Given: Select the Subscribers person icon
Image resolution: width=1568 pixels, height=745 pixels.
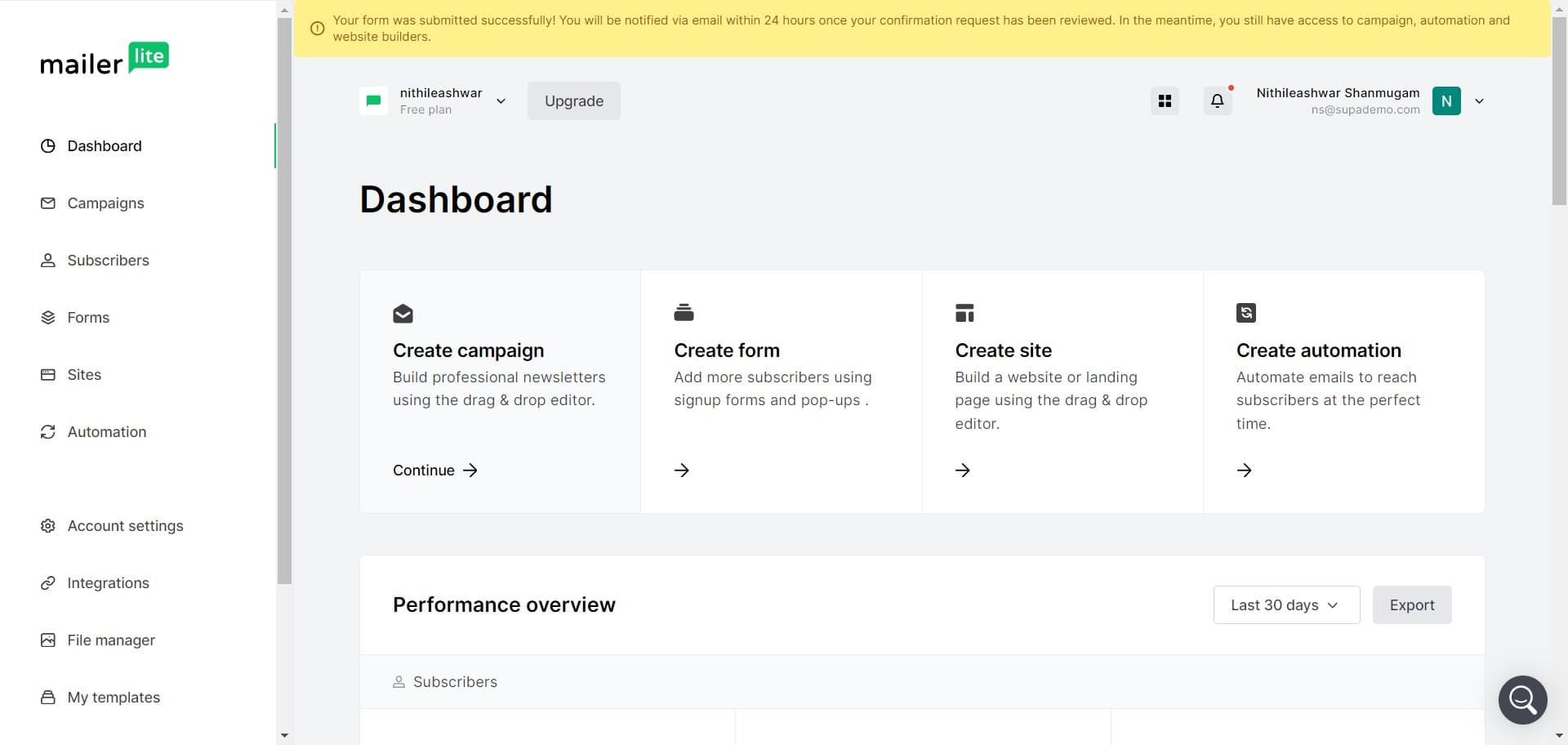Looking at the screenshot, I should point(48,260).
